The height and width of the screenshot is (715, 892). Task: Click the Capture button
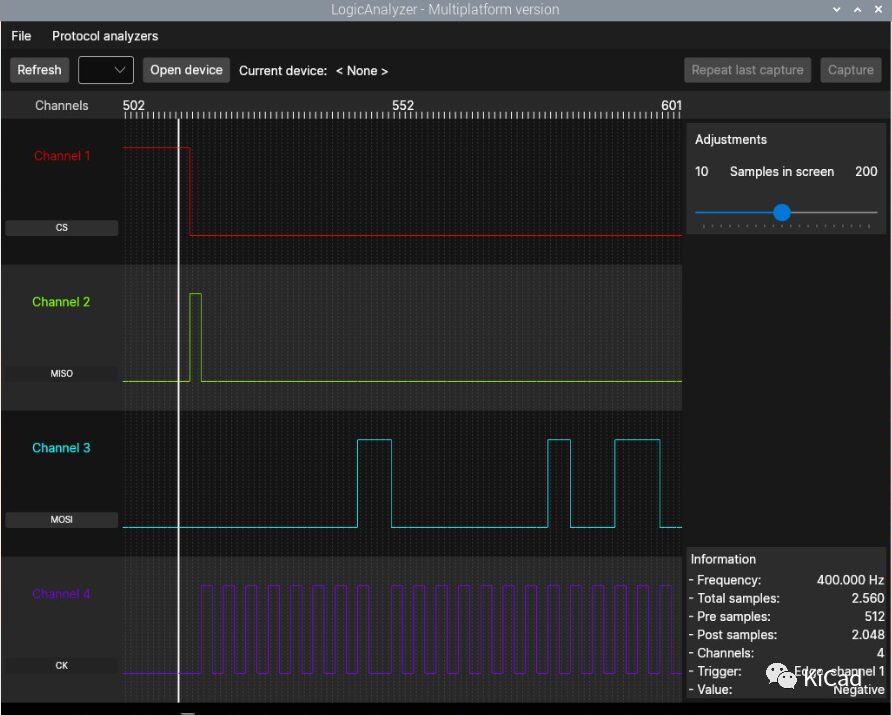(850, 70)
